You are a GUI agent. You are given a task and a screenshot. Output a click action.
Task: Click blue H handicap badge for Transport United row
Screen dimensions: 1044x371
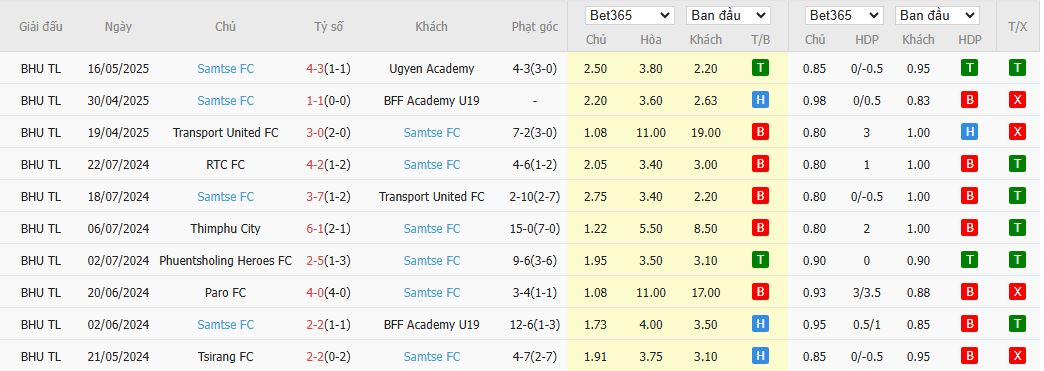coord(969,132)
